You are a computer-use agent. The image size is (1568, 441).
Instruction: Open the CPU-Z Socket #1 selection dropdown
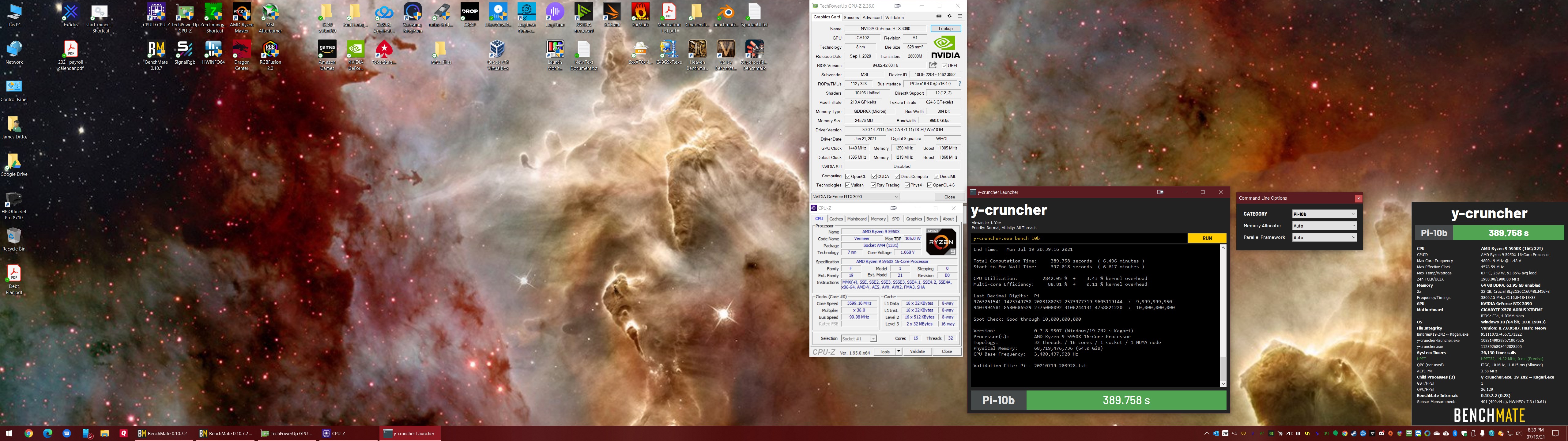pos(858,338)
